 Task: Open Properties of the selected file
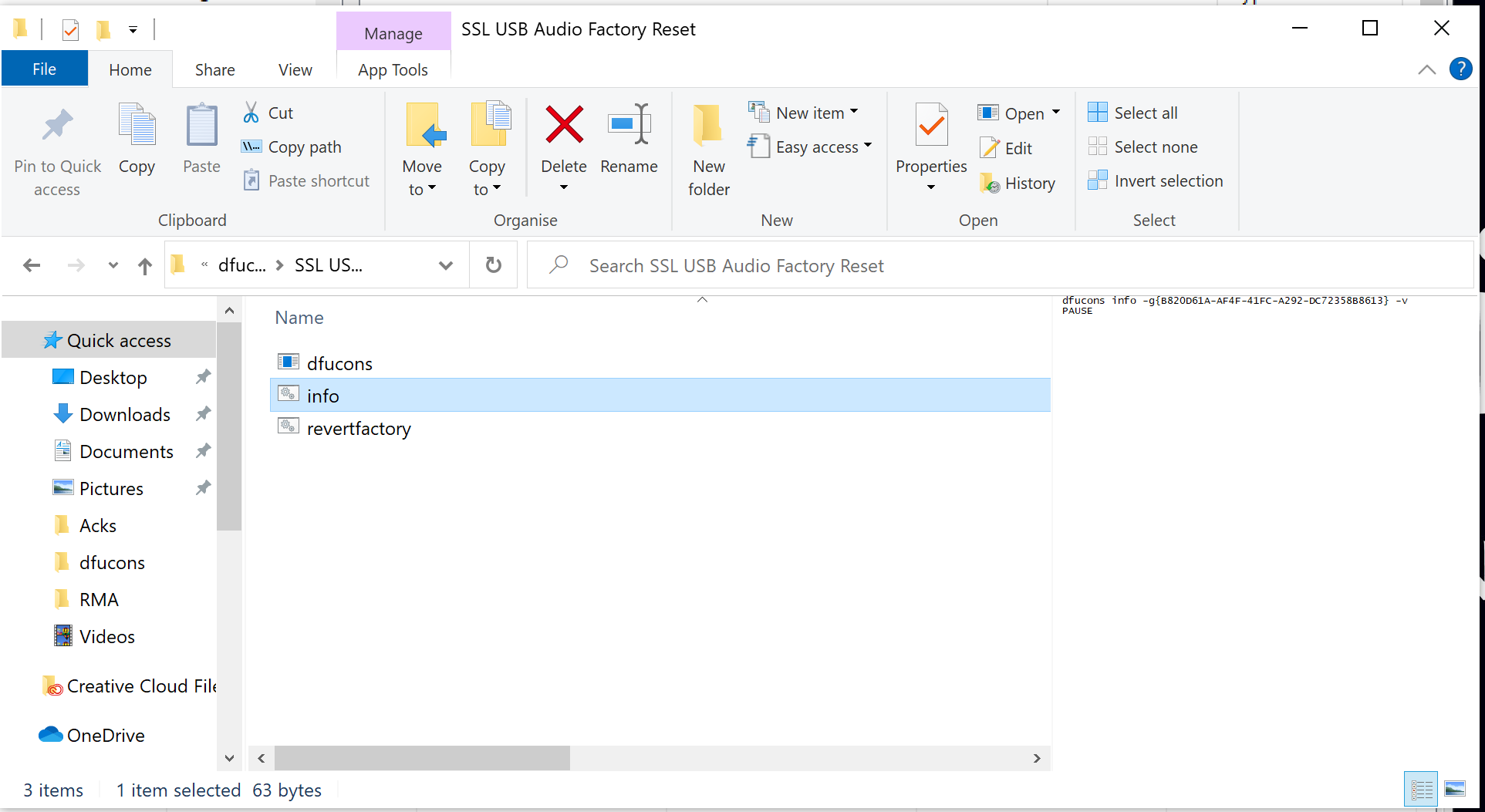click(931, 139)
